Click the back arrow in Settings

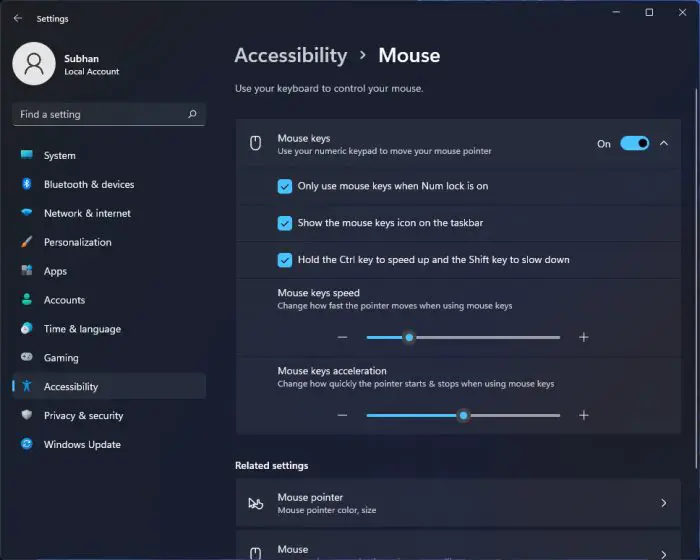tap(18, 18)
